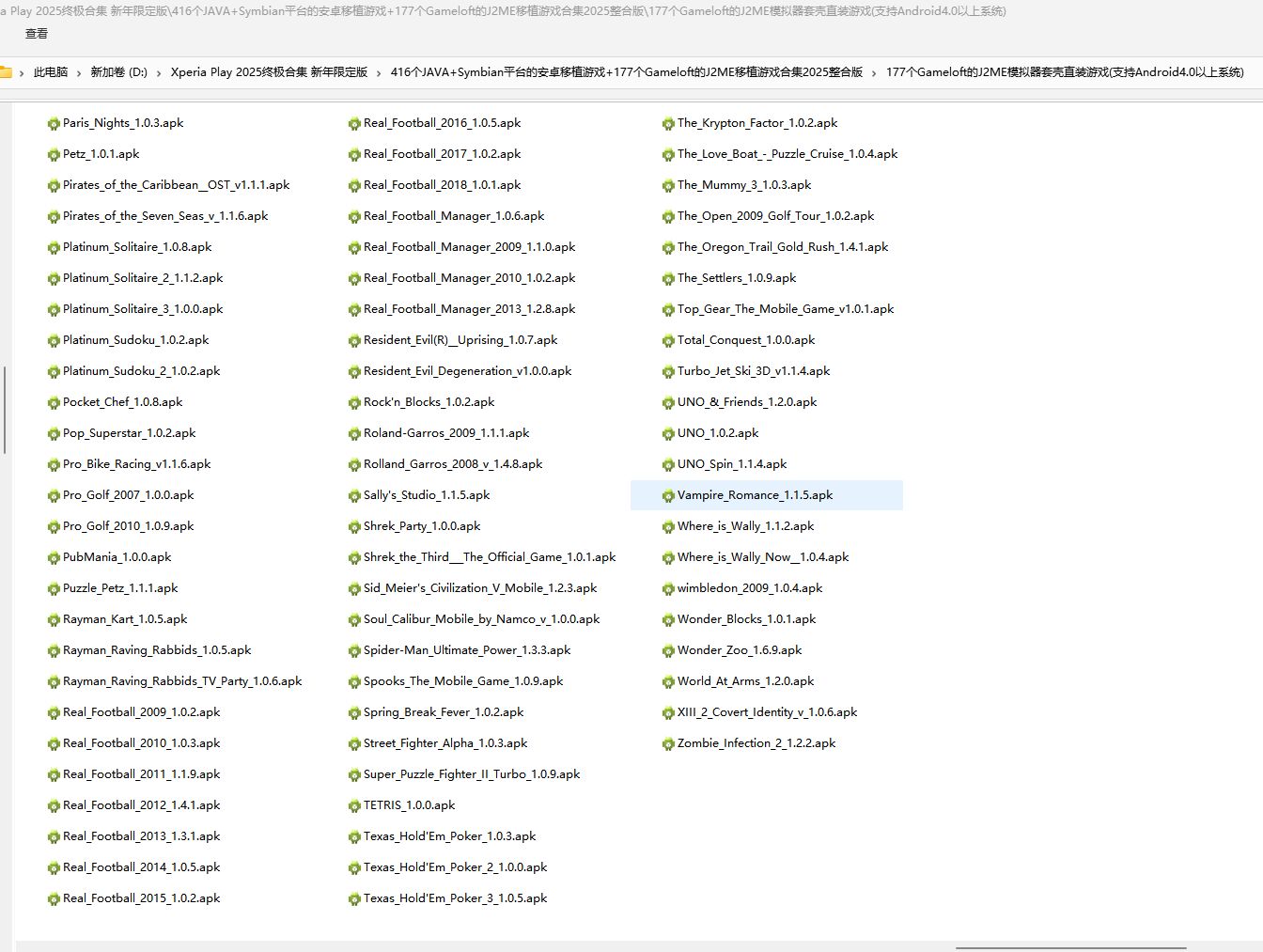Select UNO_&_Friends_1.2.0.apk
Image resolution: width=1263 pixels, height=952 pixels.
click(740, 402)
